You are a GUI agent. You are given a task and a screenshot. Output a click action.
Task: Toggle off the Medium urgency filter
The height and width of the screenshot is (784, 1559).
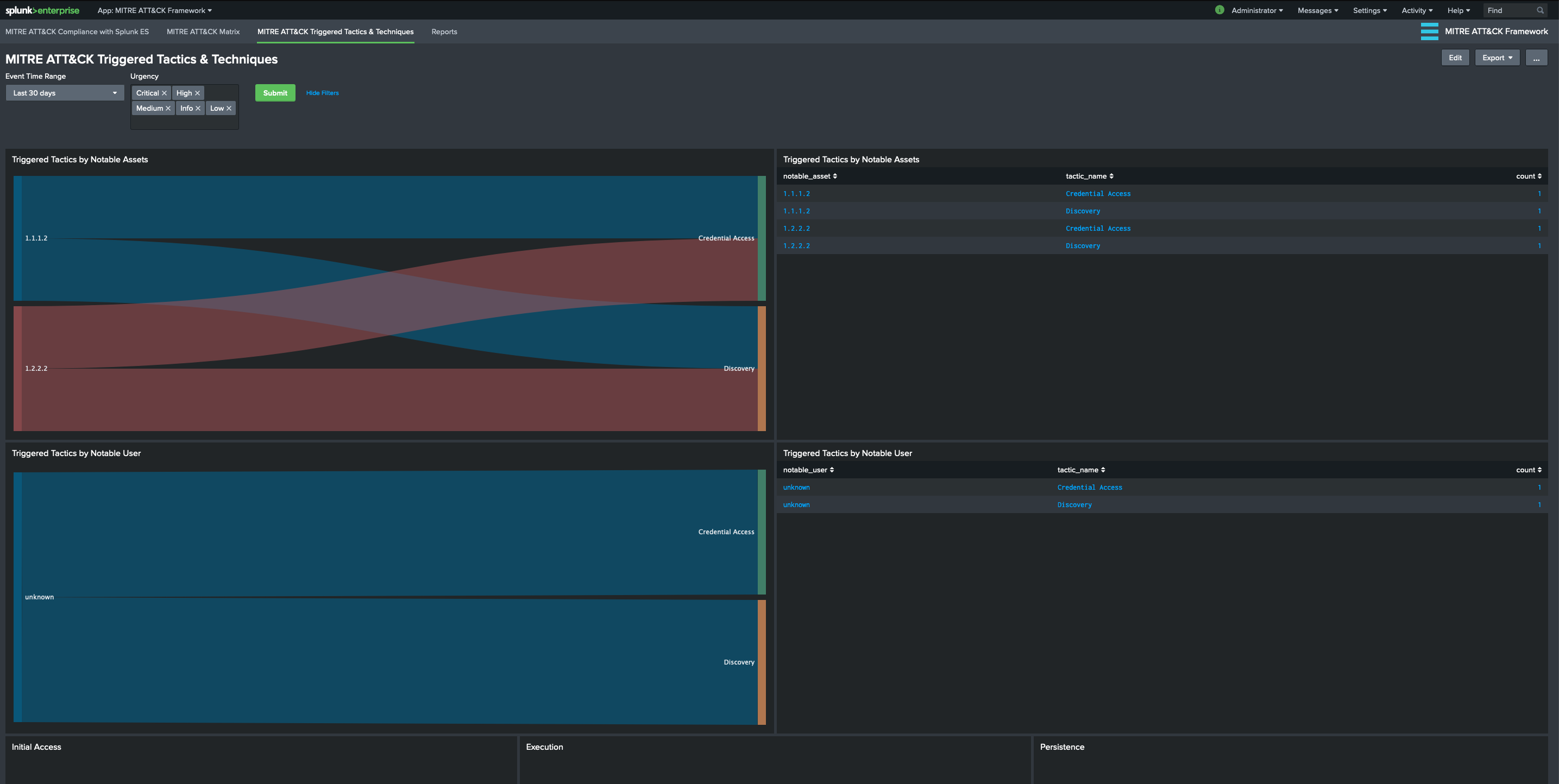[x=169, y=108]
